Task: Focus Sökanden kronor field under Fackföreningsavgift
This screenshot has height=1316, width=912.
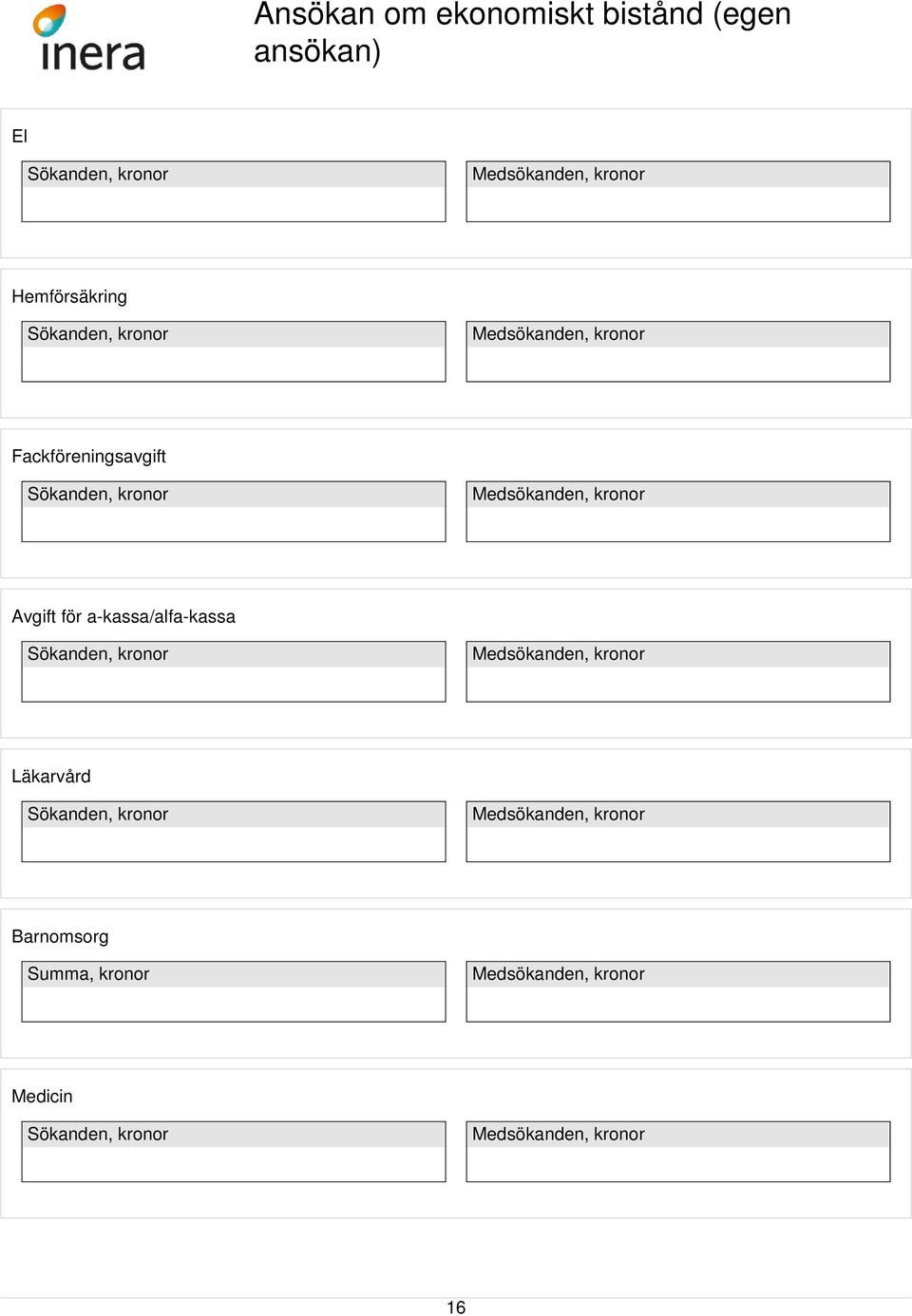Action: [x=234, y=512]
